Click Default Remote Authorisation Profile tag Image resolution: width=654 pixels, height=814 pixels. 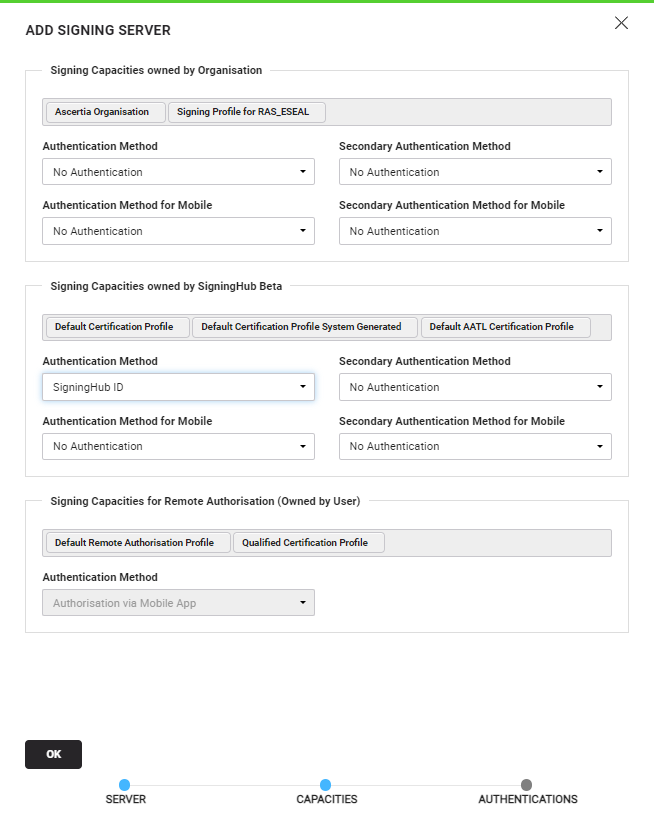pos(137,543)
